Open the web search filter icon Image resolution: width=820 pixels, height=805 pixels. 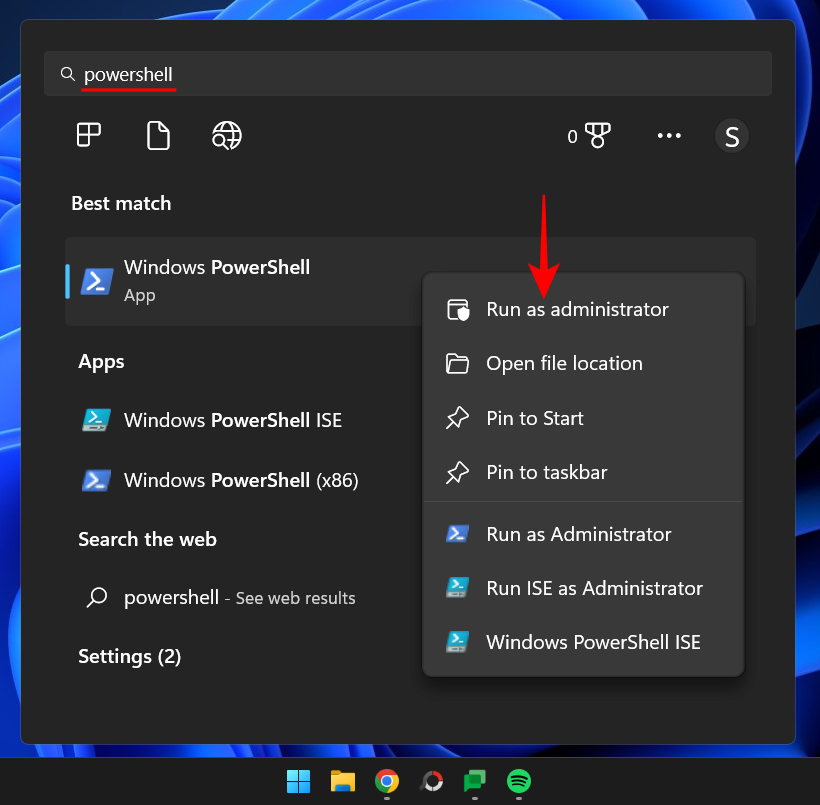(x=226, y=135)
